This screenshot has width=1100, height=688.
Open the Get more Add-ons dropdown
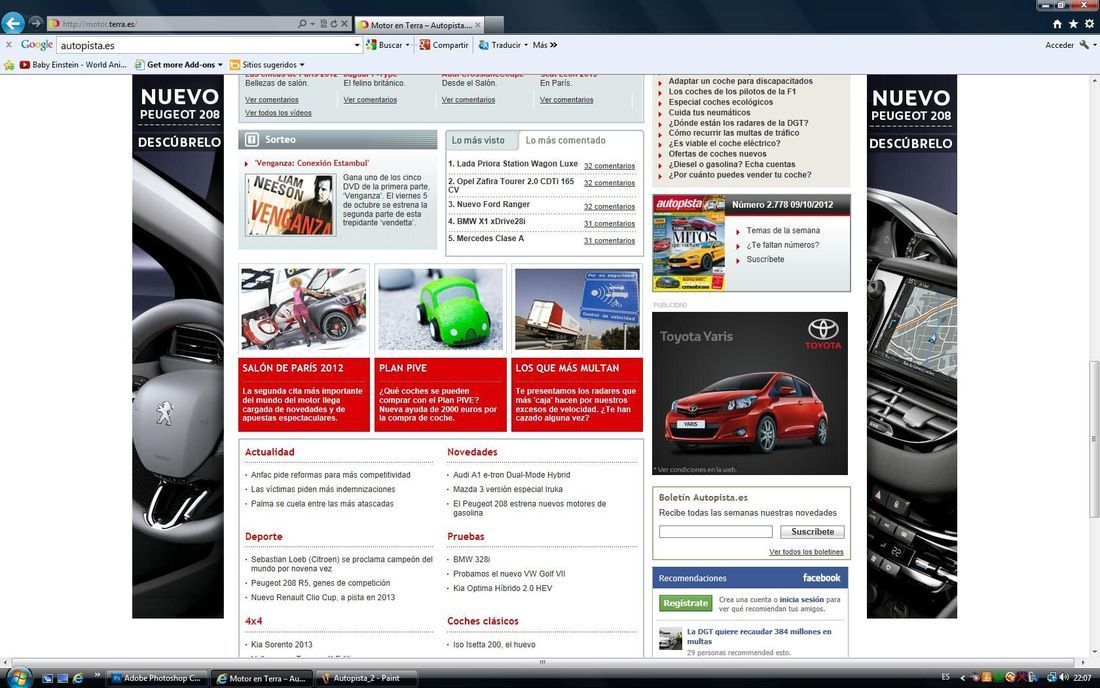click(220, 65)
